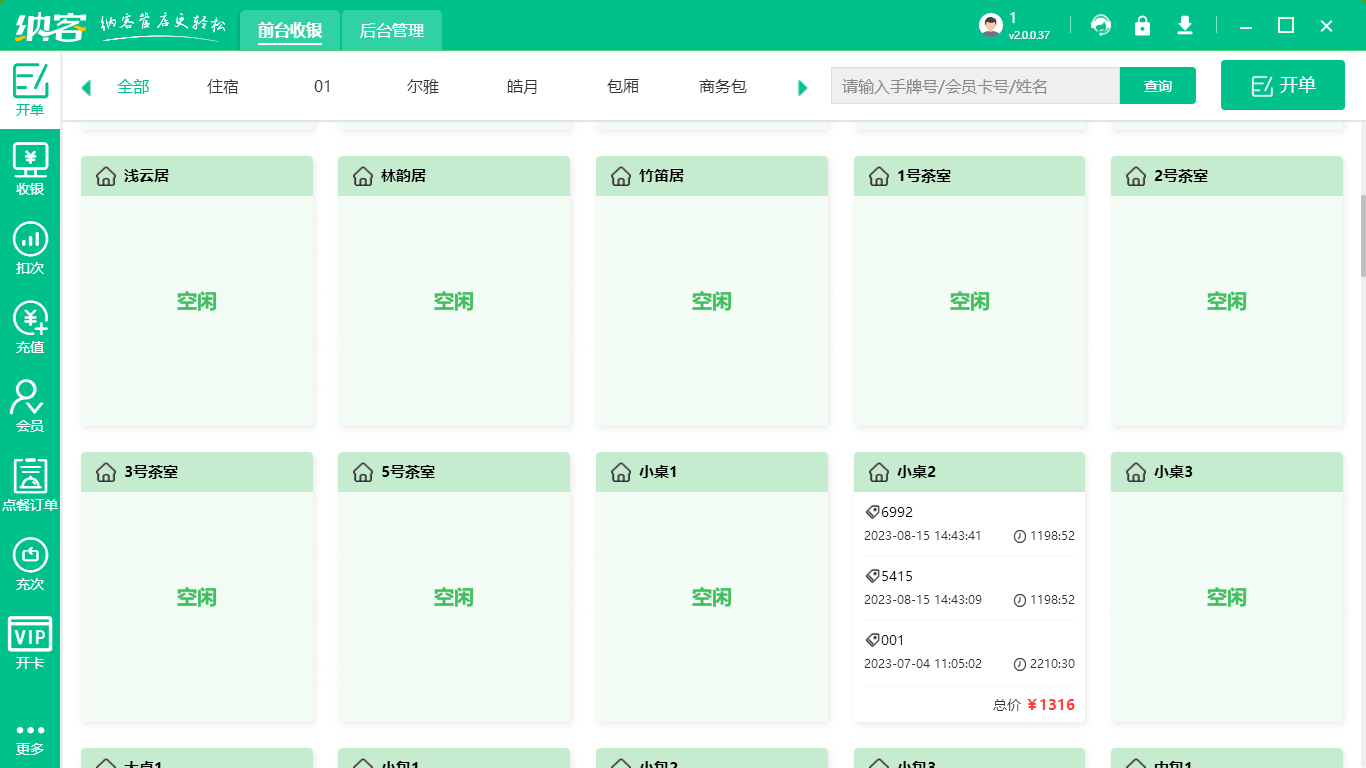Select the 全部 category tab
Viewport: 1366px width, 768px height.
[133, 87]
